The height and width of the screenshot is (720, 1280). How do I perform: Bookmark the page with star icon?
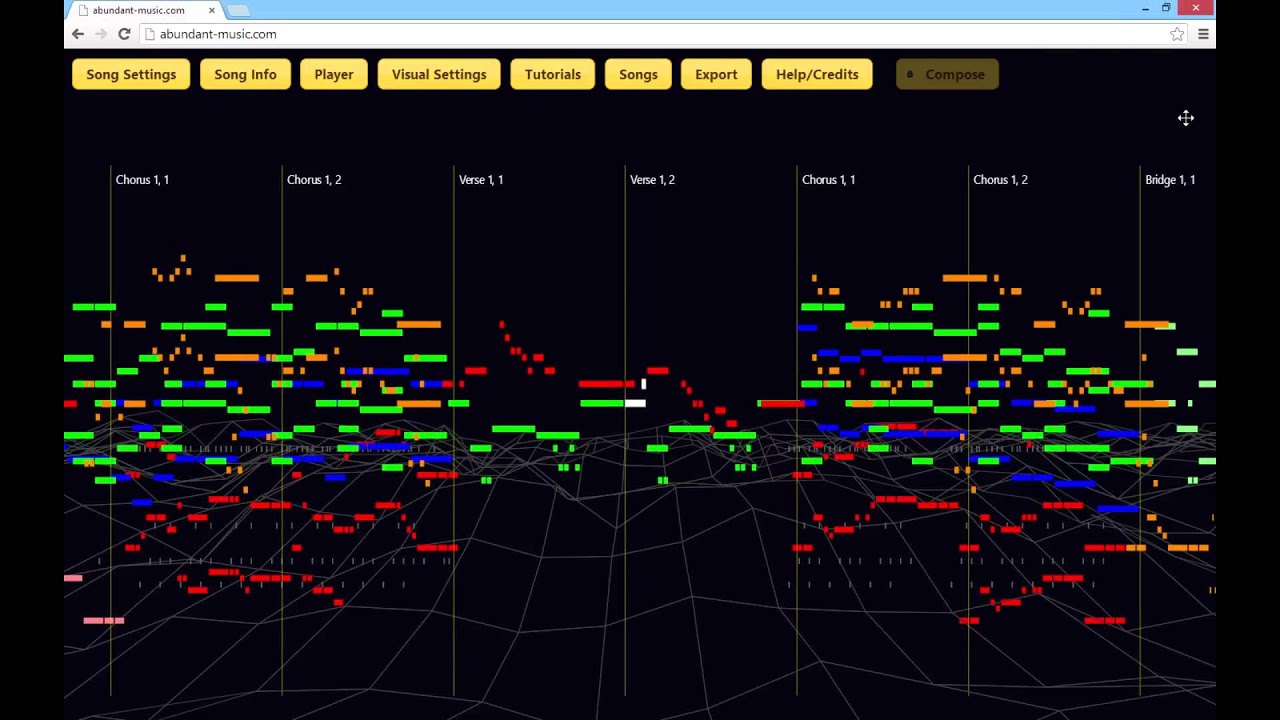point(1177,34)
